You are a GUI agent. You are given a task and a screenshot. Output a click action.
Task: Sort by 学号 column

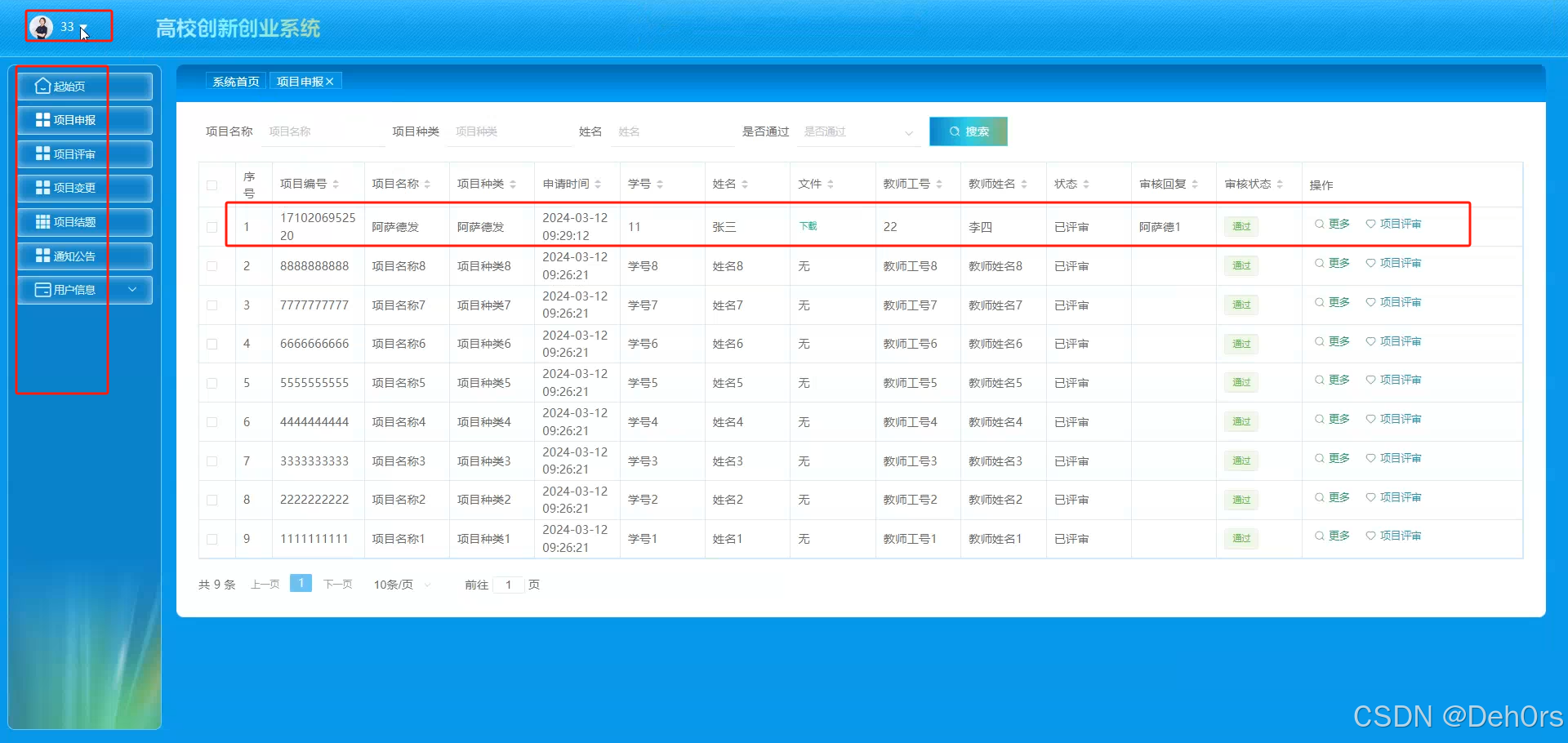pyautogui.click(x=660, y=185)
